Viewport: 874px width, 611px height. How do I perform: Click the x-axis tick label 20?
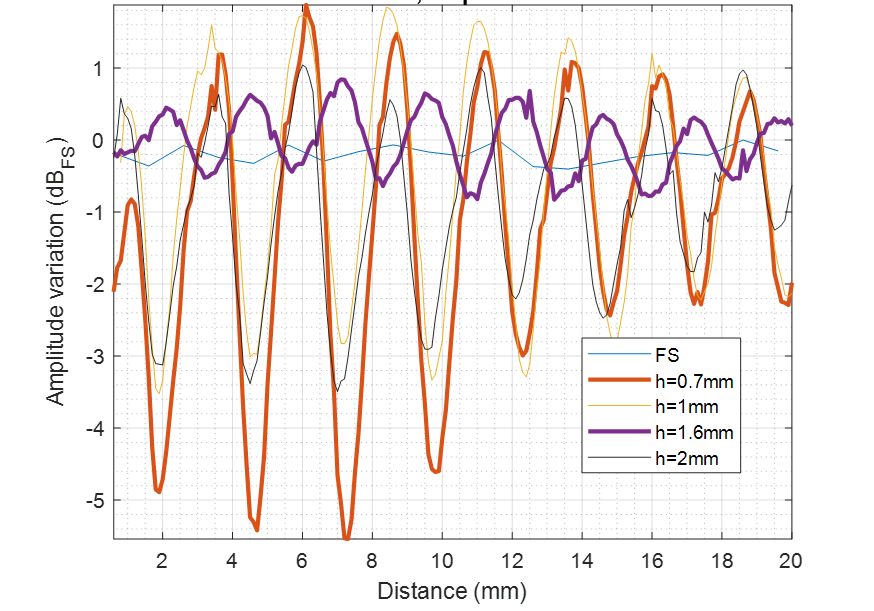pos(791,559)
